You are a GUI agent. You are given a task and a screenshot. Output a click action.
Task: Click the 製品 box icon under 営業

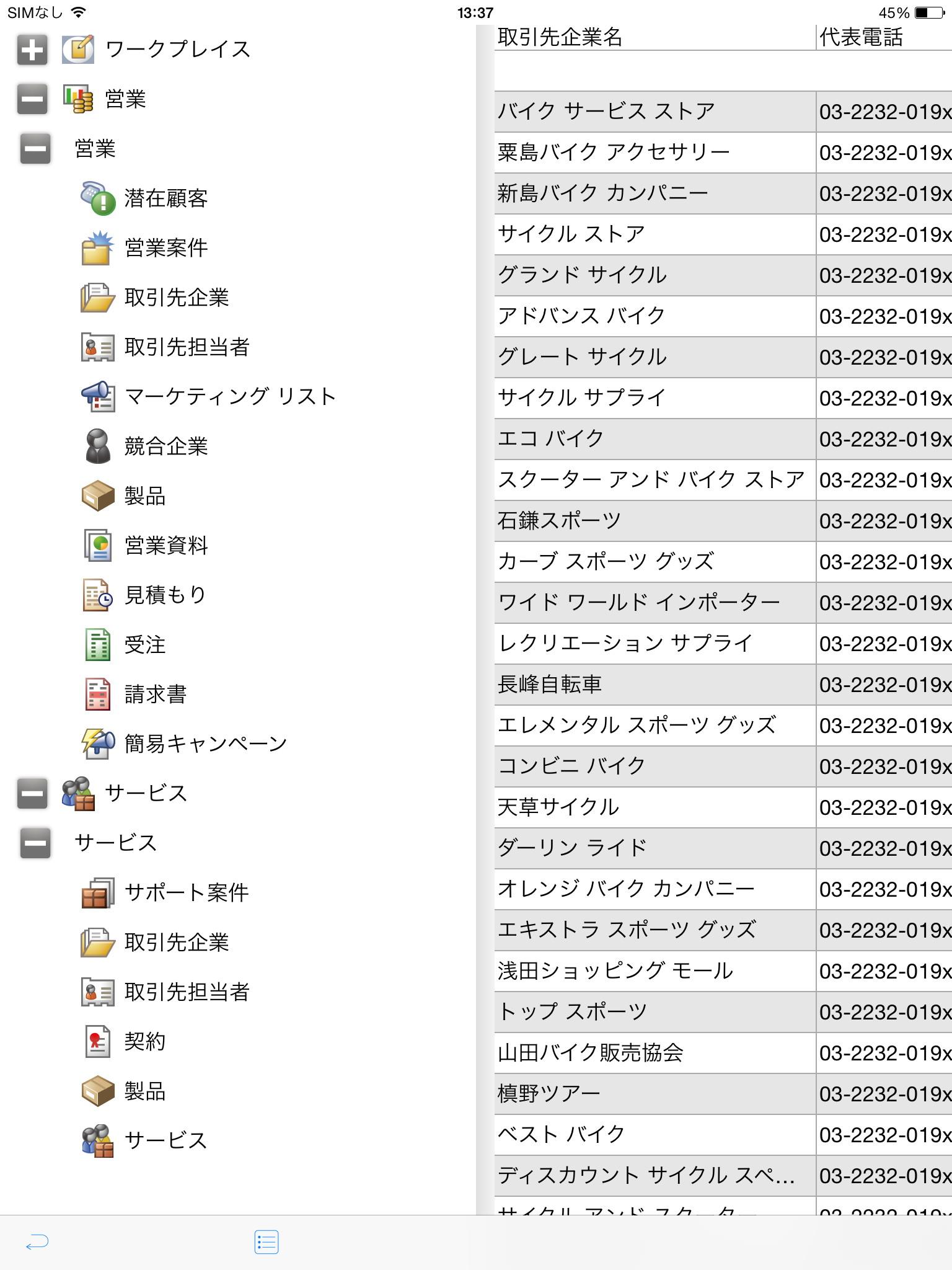[98, 496]
